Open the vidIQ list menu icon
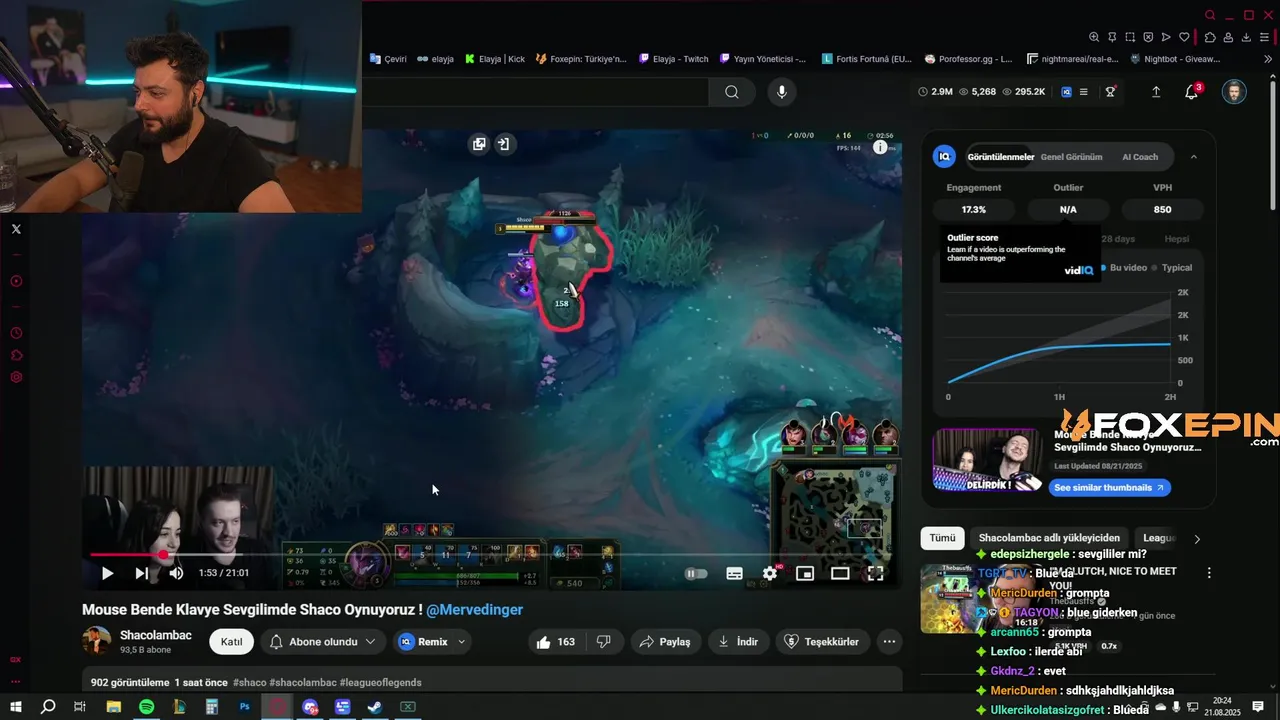The width and height of the screenshot is (1280, 720). (x=1084, y=92)
